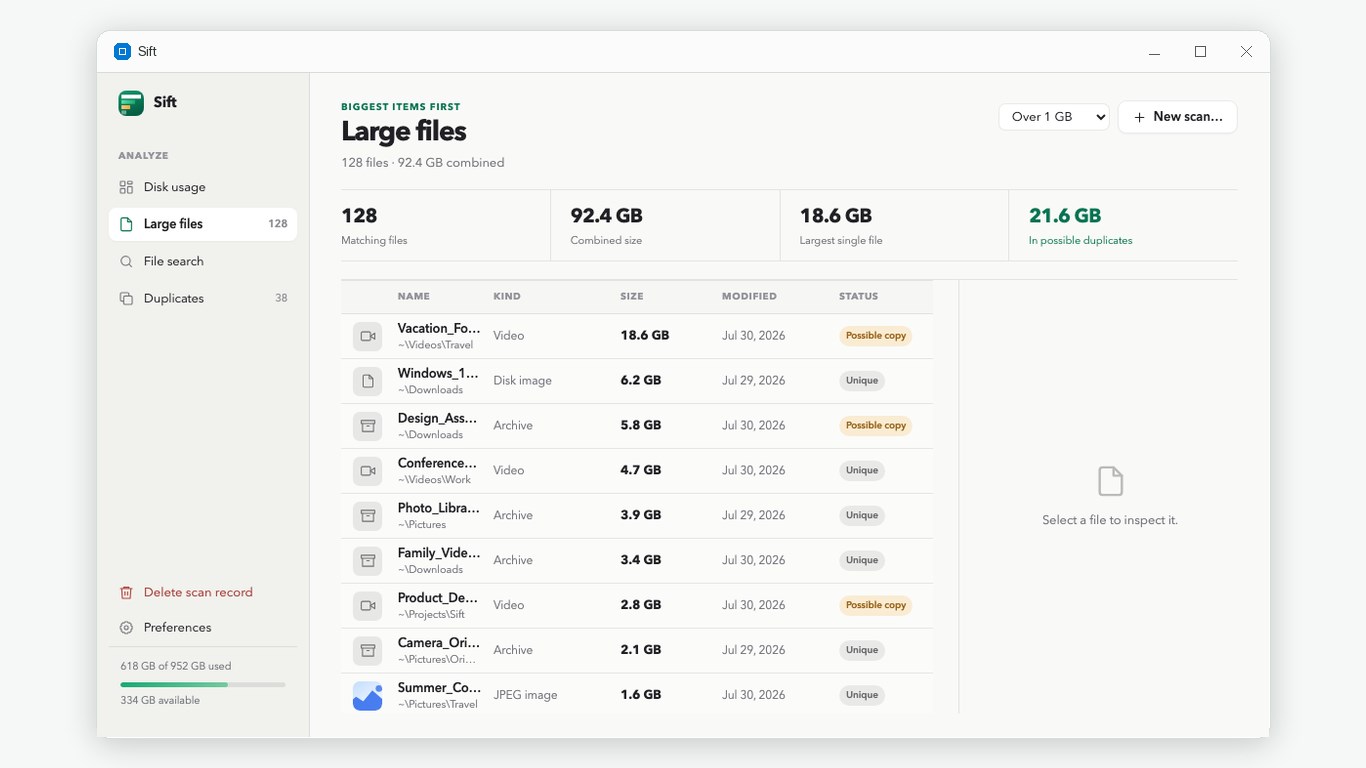Open the Duplicates section
Image resolution: width=1366 pixels, height=768 pixels.
(x=203, y=298)
